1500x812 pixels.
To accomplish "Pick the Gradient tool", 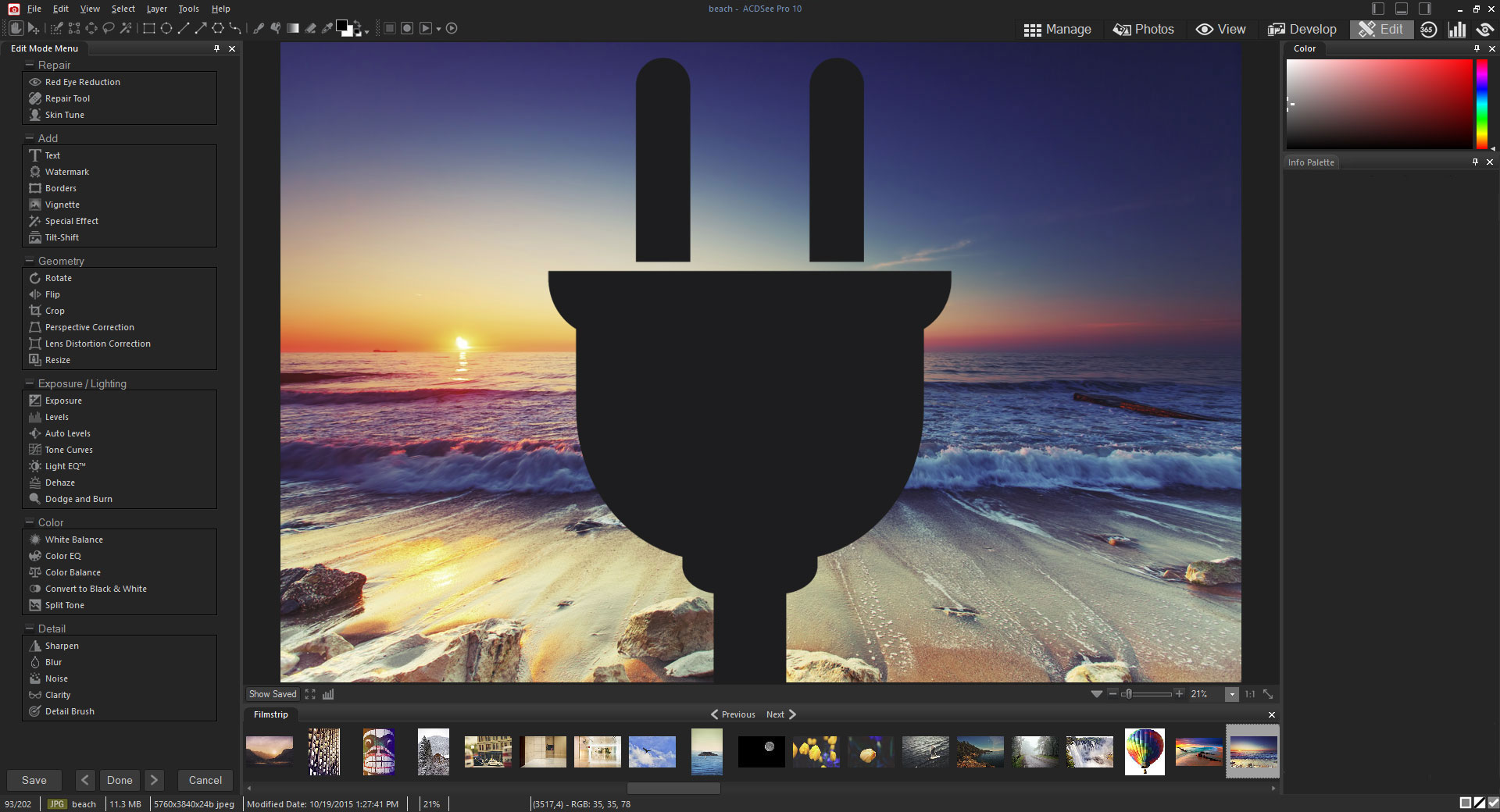I will (293, 28).
